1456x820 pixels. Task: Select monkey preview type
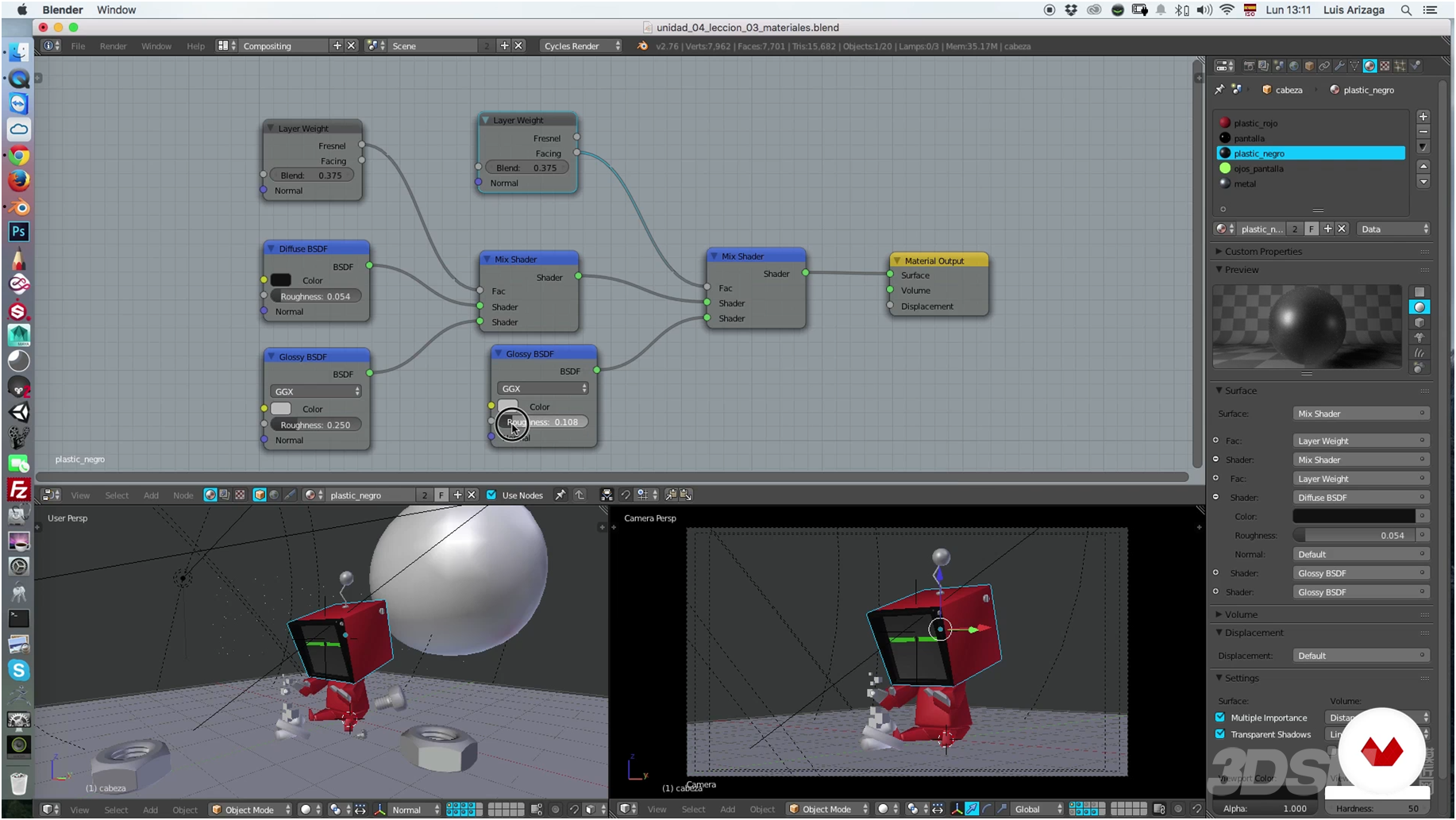[1419, 337]
